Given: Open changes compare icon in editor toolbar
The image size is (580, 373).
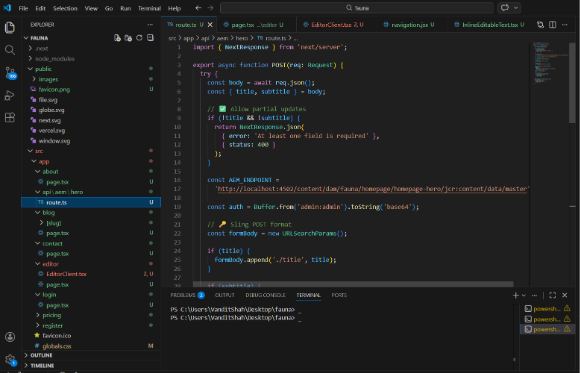Looking at the screenshot, I should click(540, 24).
